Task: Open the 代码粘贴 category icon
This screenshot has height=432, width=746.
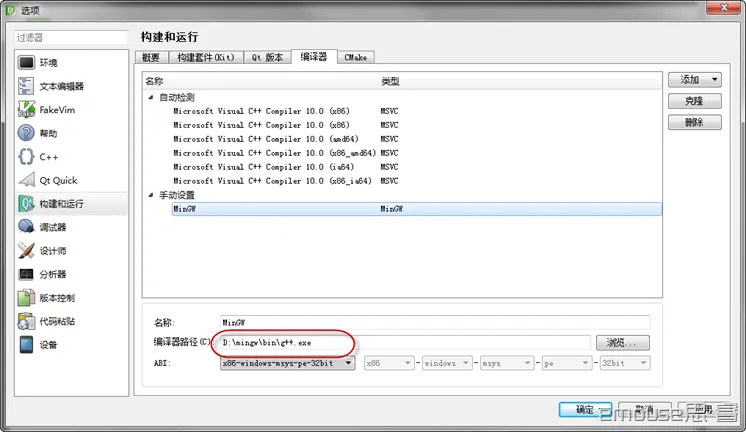Action: tap(26, 321)
